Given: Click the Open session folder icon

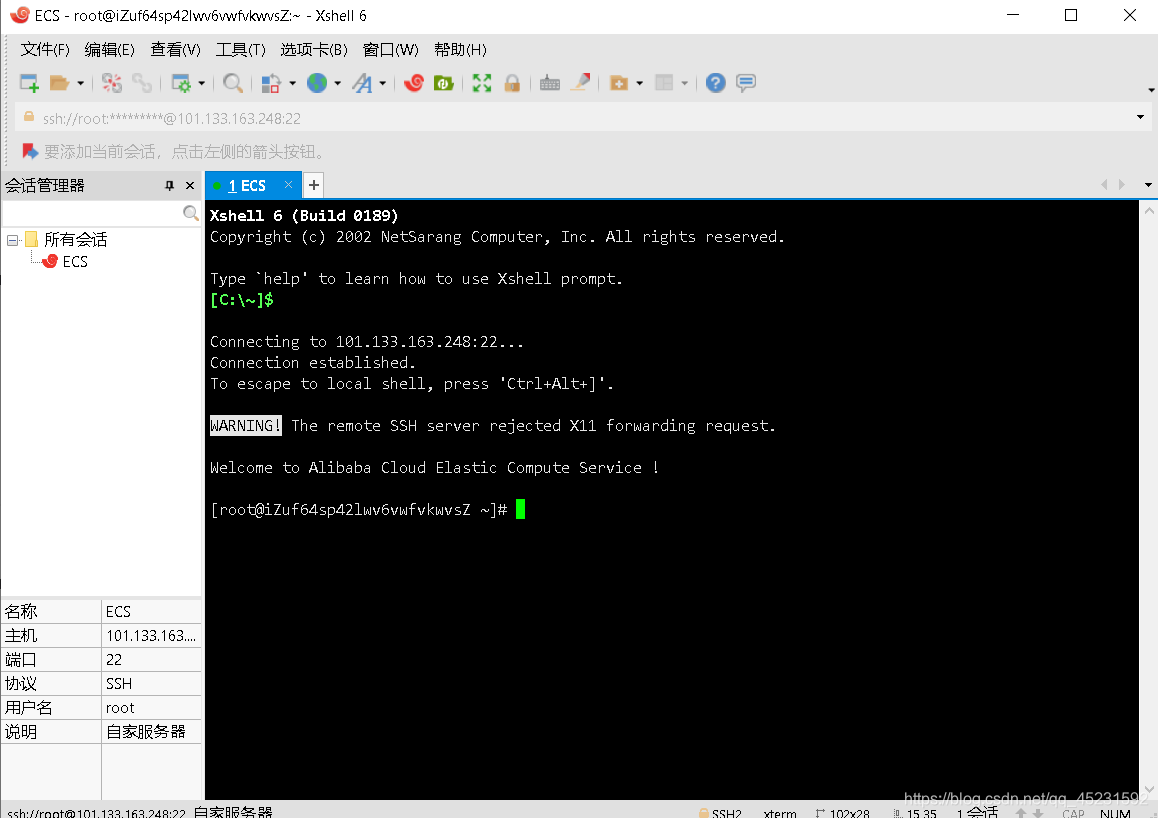Looking at the screenshot, I should coord(58,83).
